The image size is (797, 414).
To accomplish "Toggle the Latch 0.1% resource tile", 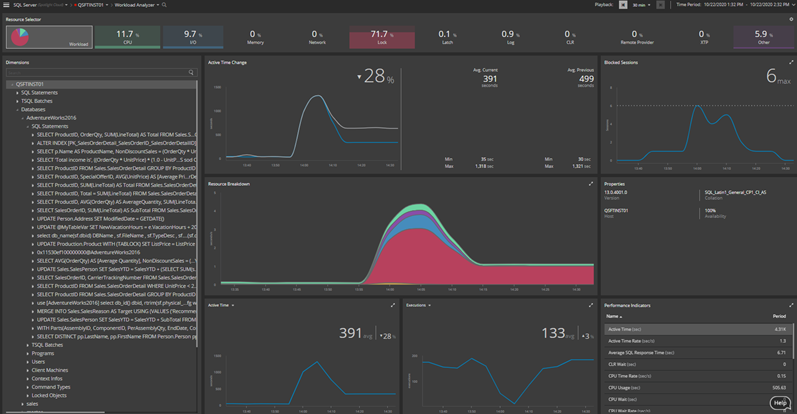I will [x=447, y=37].
